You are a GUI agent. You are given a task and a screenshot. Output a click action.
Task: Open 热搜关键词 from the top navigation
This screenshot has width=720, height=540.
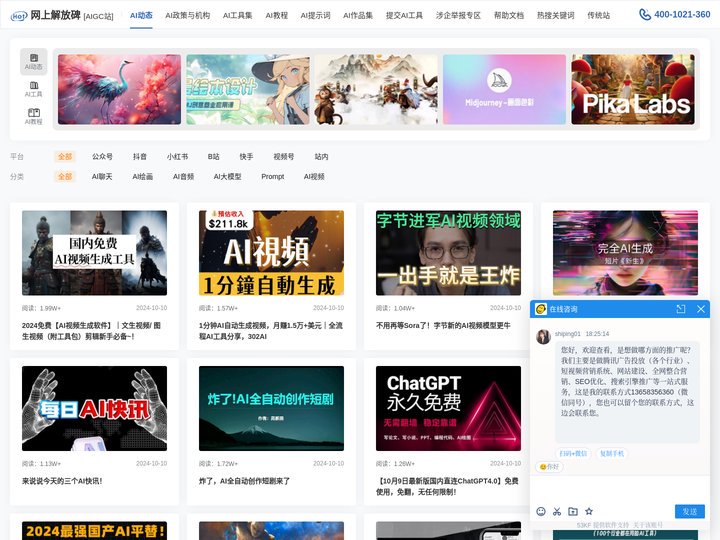pyautogui.click(x=556, y=16)
